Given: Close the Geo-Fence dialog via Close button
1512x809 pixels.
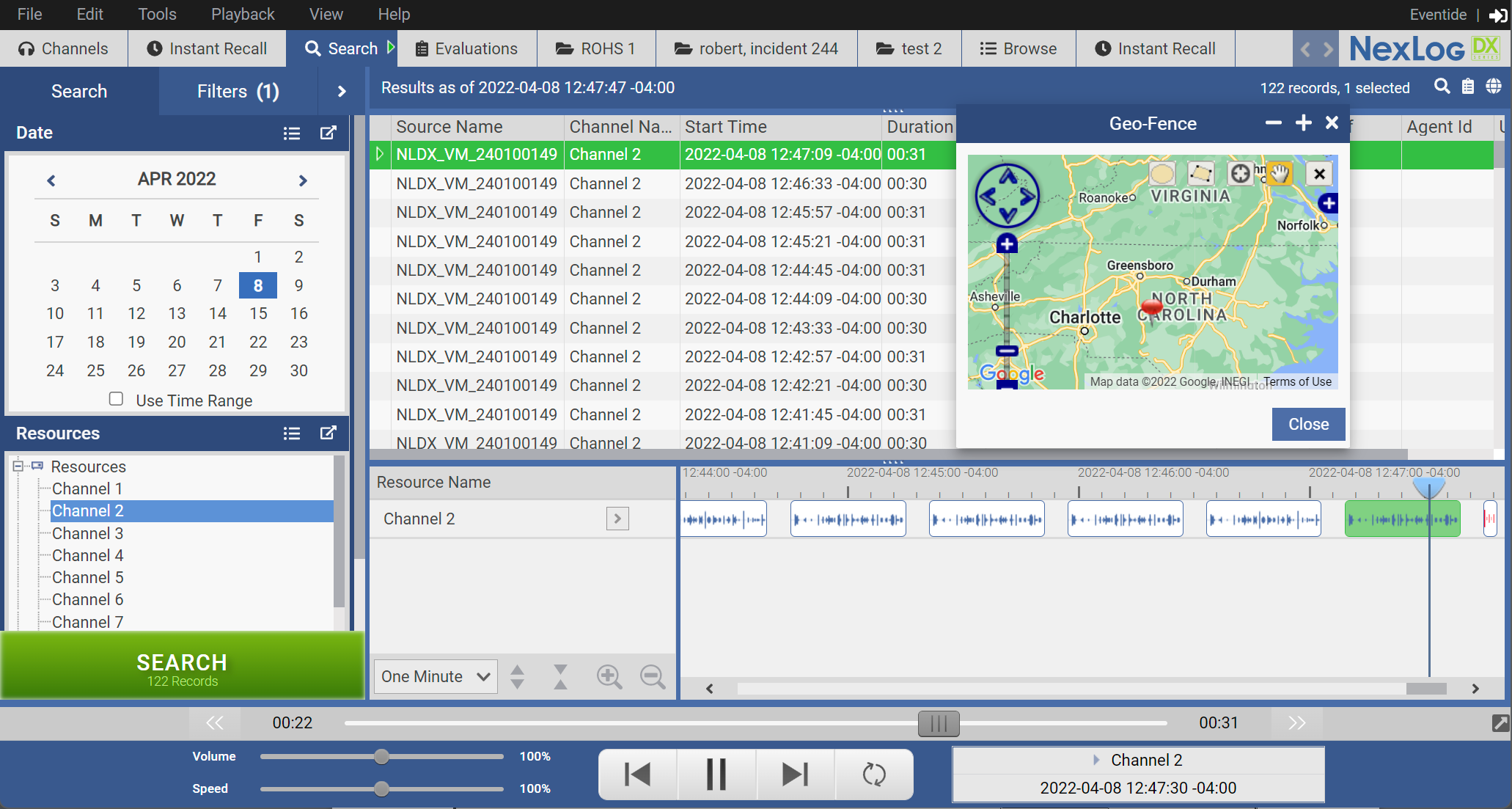Looking at the screenshot, I should point(1307,424).
